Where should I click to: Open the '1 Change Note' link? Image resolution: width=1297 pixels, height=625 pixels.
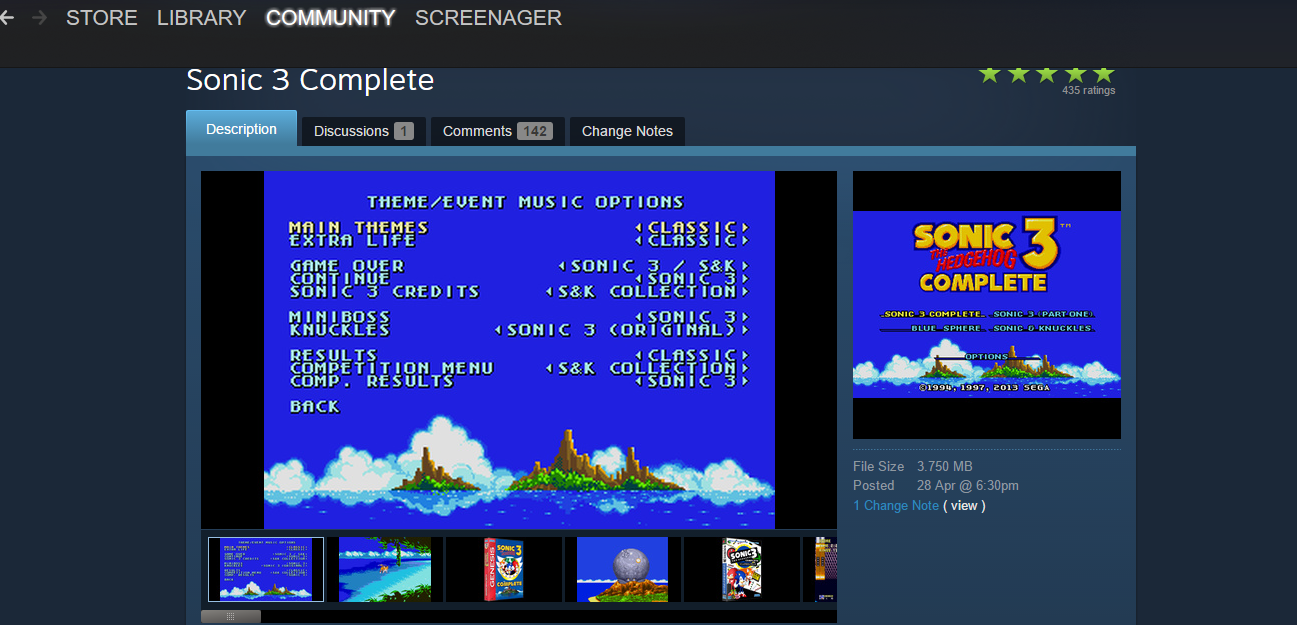(x=896, y=506)
